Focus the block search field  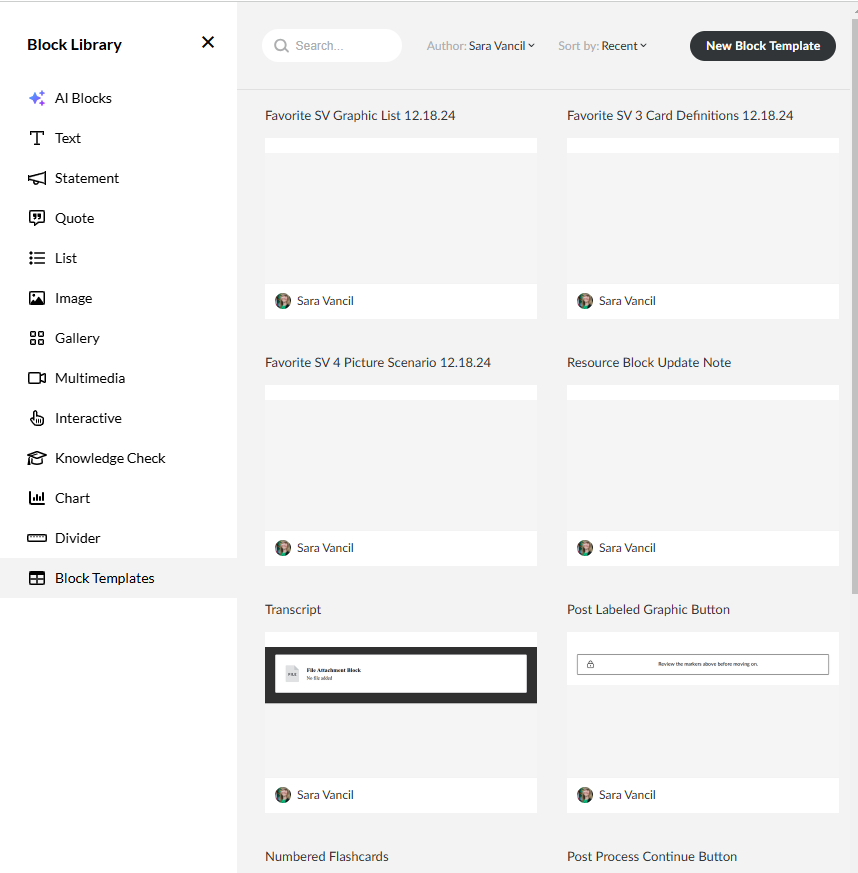pos(342,46)
